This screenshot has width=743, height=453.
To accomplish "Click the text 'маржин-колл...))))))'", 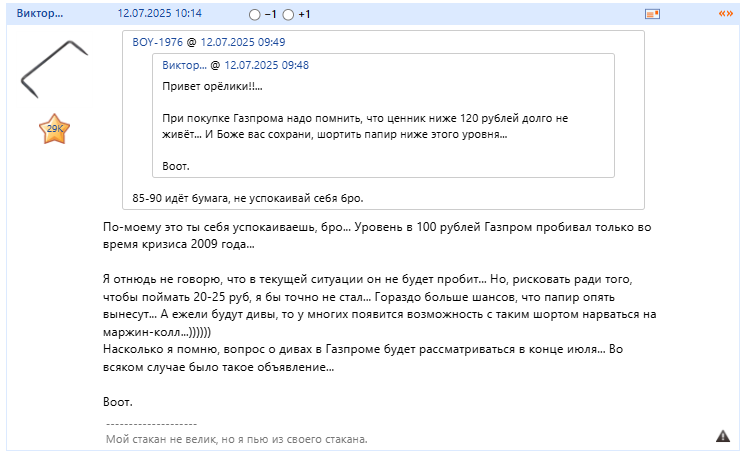I will 157,332.
